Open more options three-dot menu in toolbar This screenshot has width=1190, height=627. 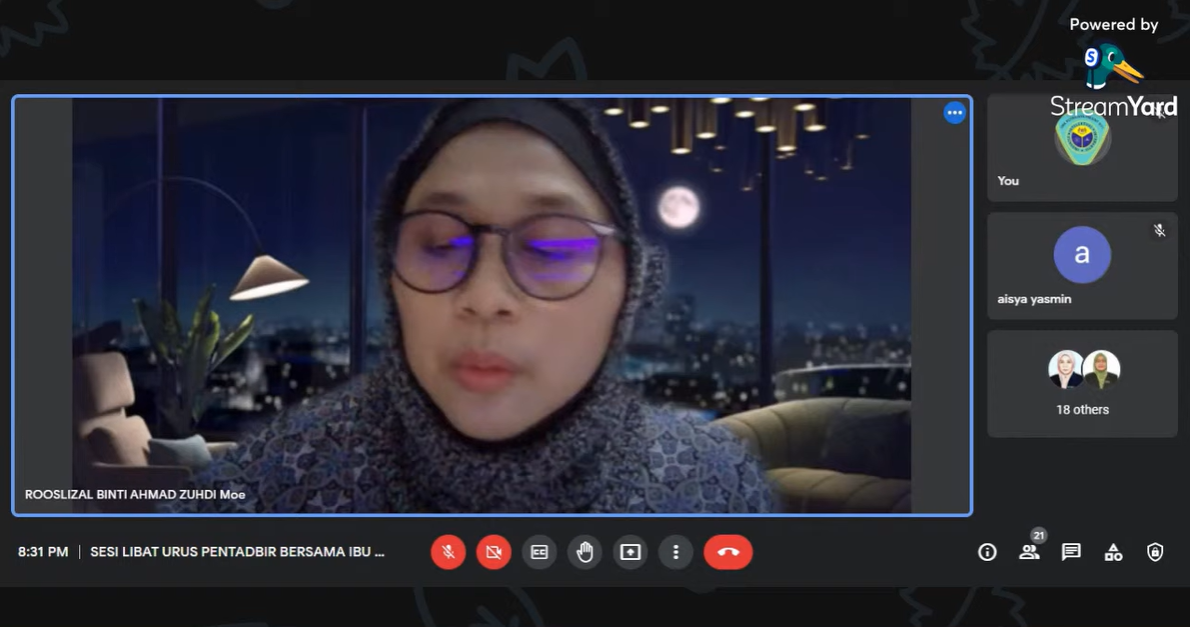676,552
